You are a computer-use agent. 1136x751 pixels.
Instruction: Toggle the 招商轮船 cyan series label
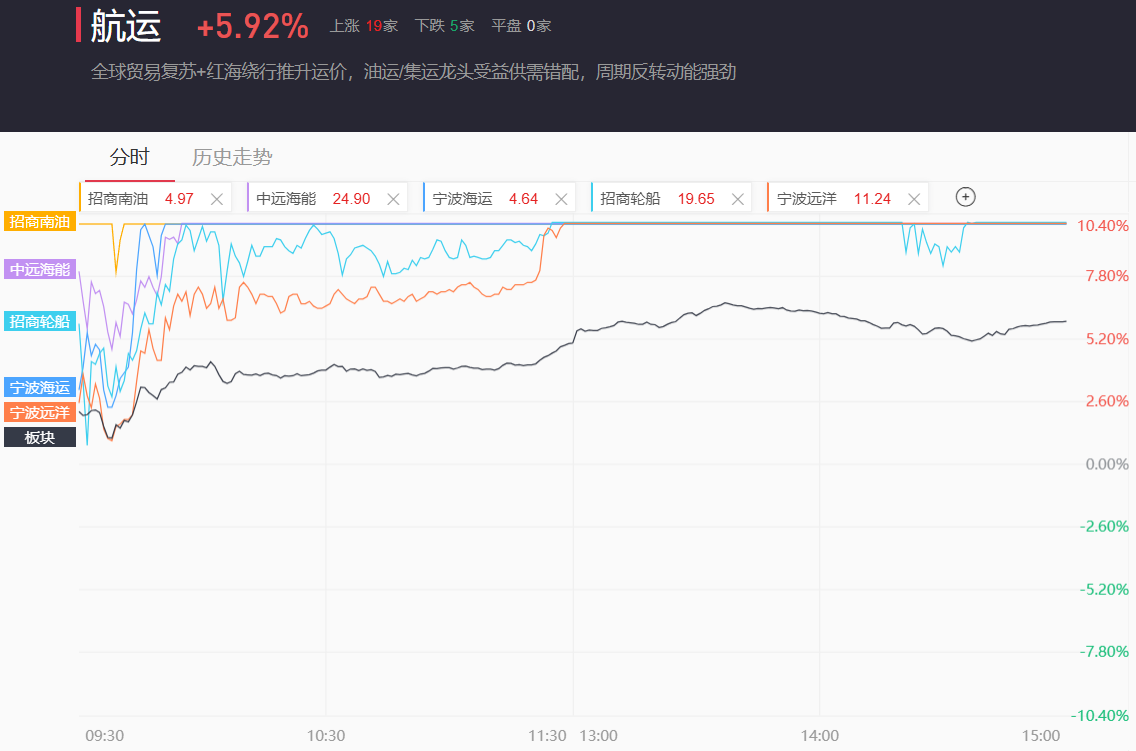(40, 321)
